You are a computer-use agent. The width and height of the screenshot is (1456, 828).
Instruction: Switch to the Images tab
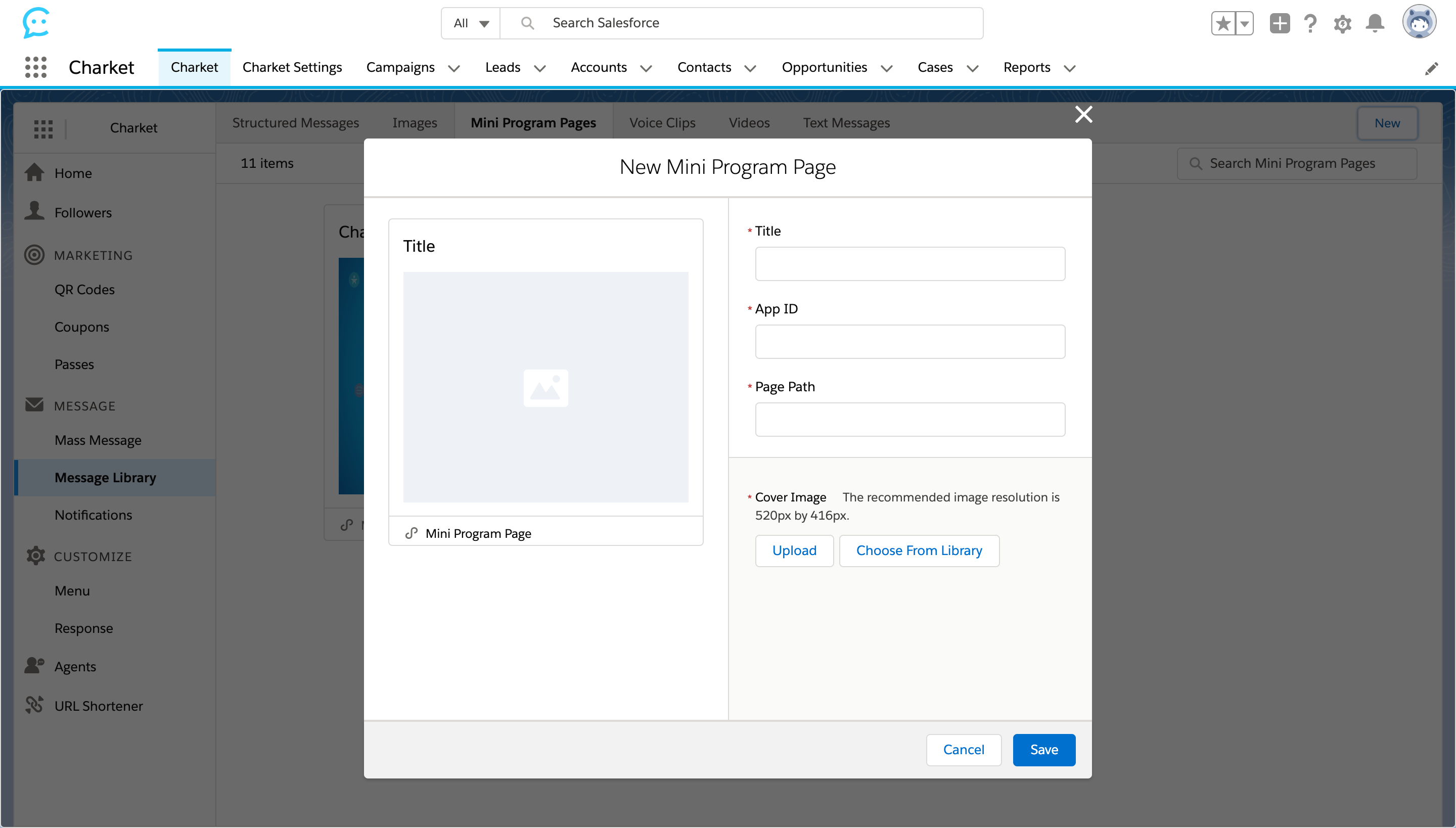tap(414, 123)
